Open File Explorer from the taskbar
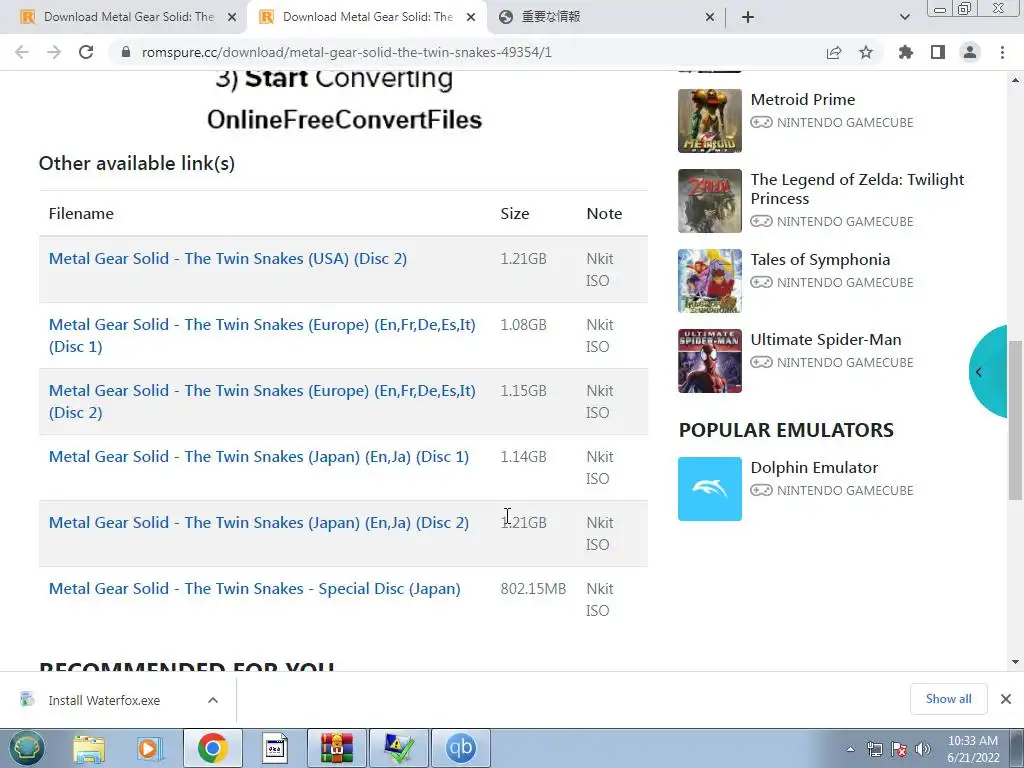 coord(89,748)
